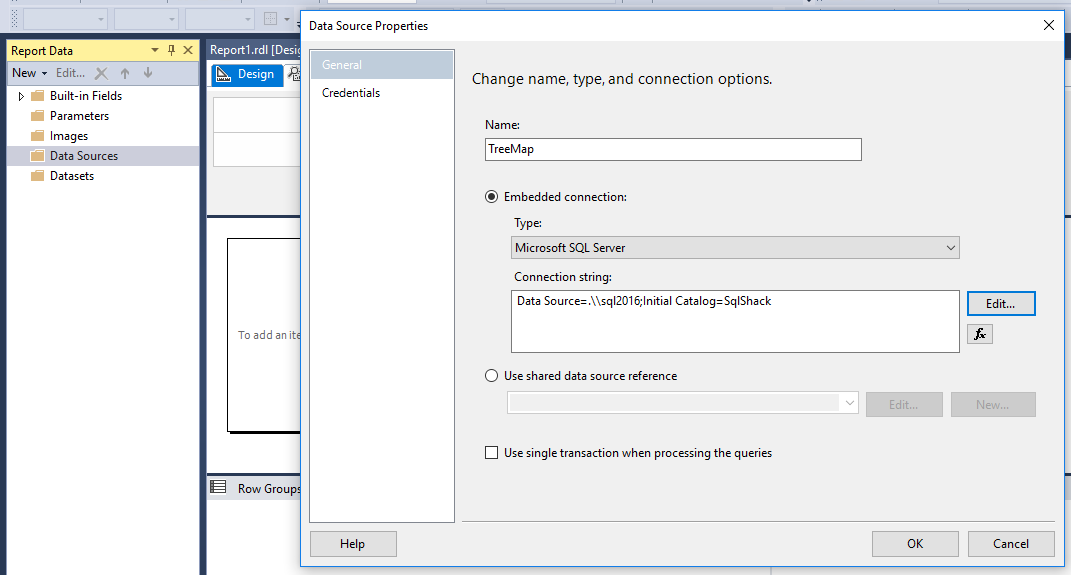The image size is (1071, 575).
Task: Select the Embedded connection radio button
Action: 492,197
